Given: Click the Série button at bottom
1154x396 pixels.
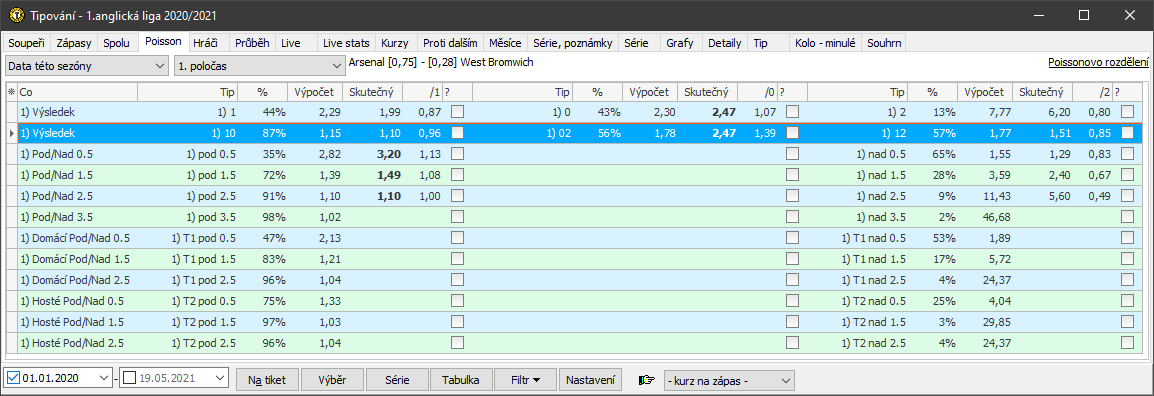Looking at the screenshot, I should (397, 380).
